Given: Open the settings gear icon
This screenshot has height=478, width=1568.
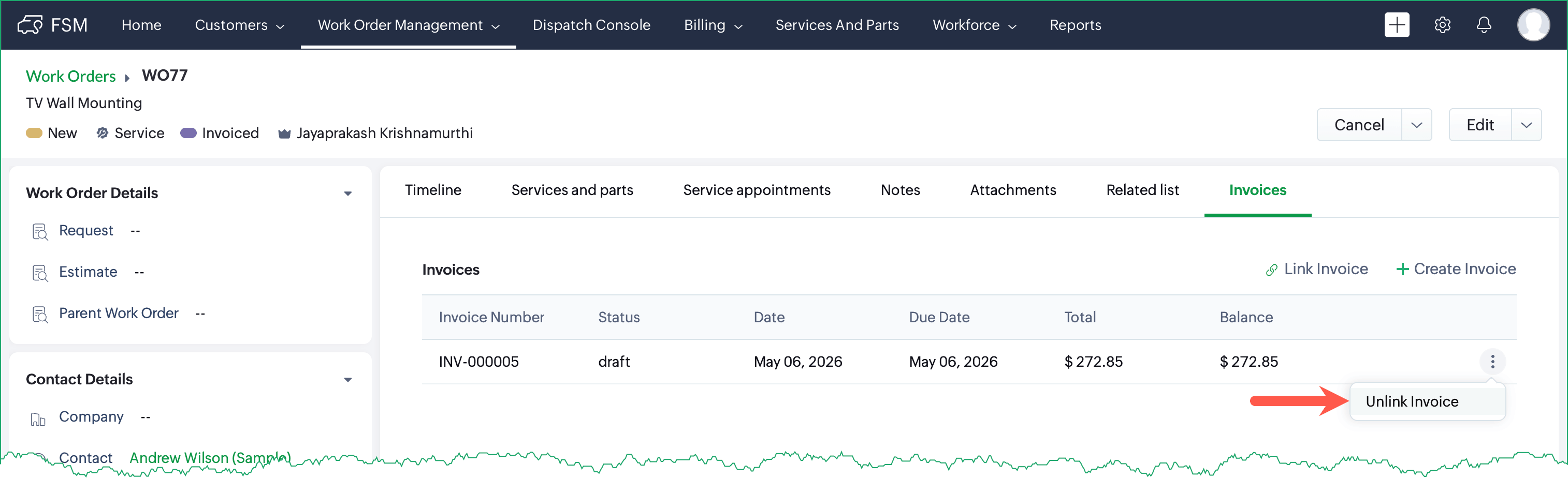Looking at the screenshot, I should pyautogui.click(x=1442, y=25).
